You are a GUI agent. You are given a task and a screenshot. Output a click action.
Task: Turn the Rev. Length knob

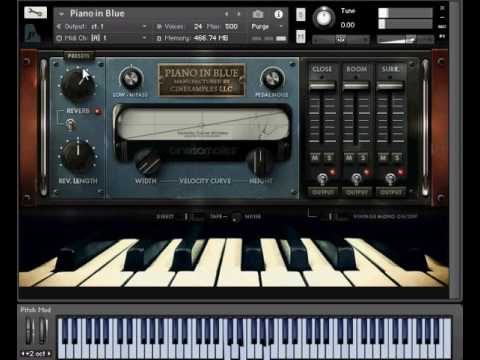coord(77,155)
